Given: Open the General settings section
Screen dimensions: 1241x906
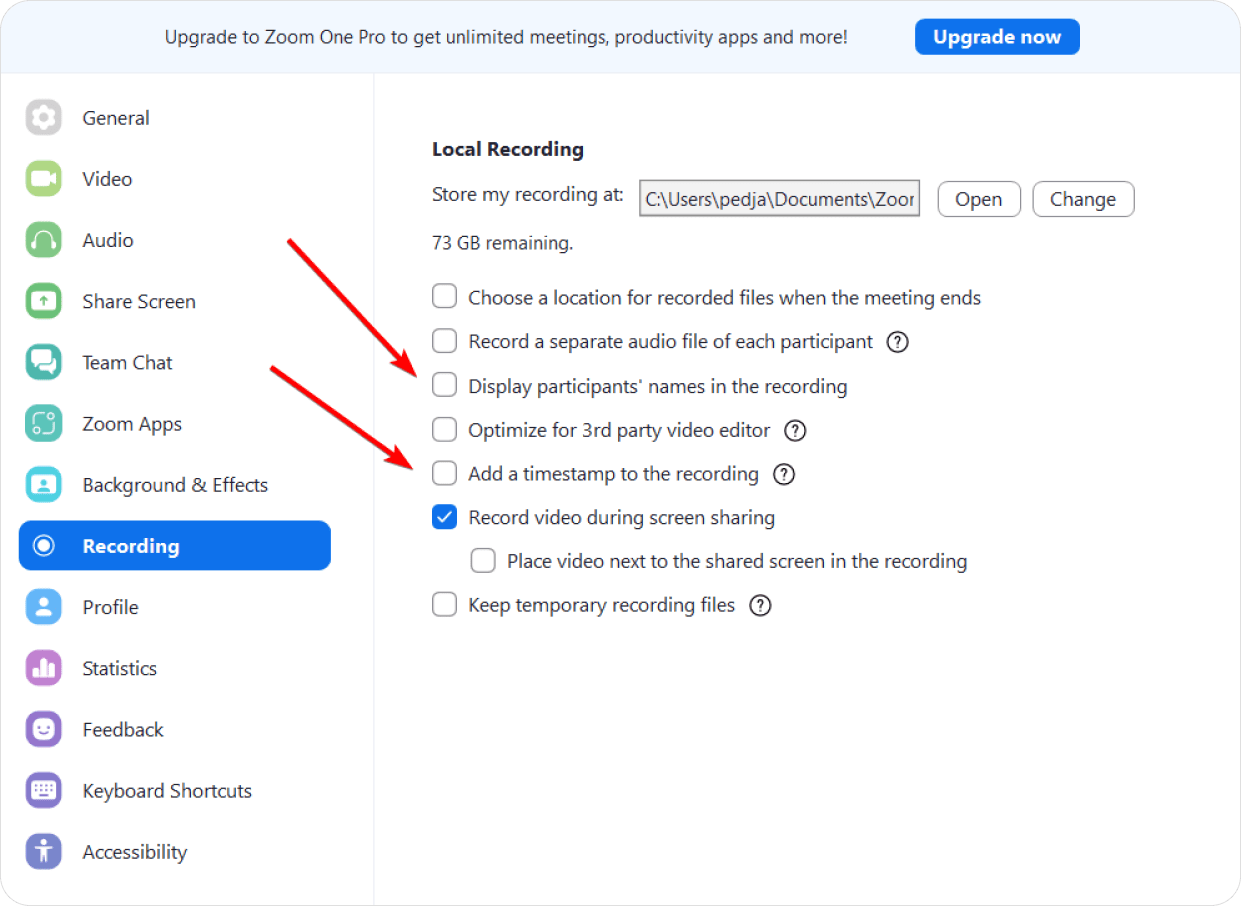Looking at the screenshot, I should (x=116, y=118).
